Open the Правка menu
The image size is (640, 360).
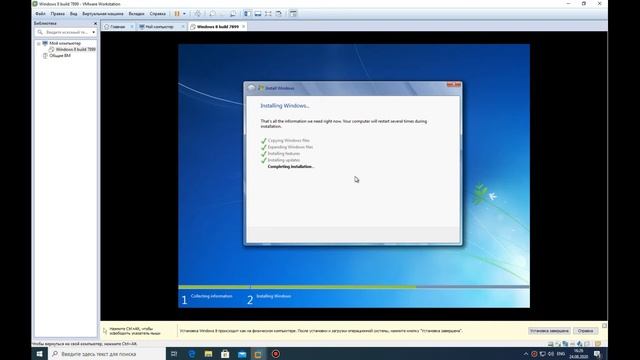click(x=58, y=13)
